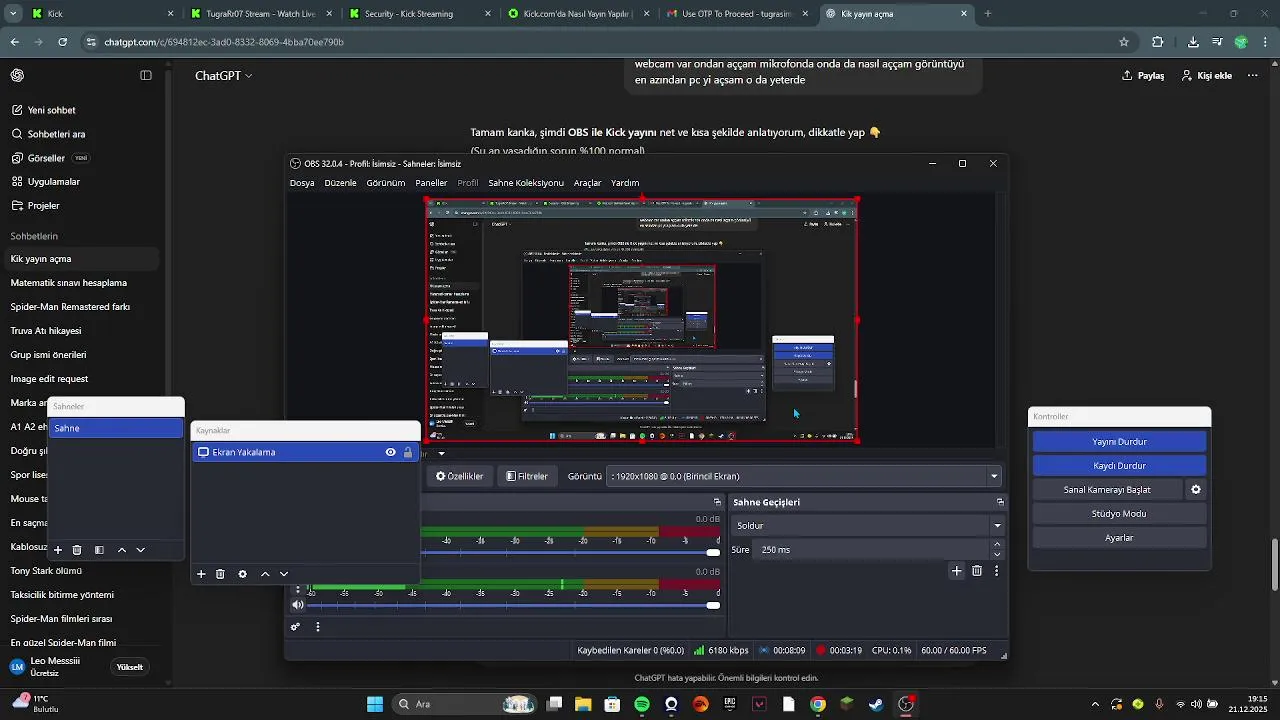Open Özellikler for selected source
The image size is (1280, 720).
click(460, 476)
